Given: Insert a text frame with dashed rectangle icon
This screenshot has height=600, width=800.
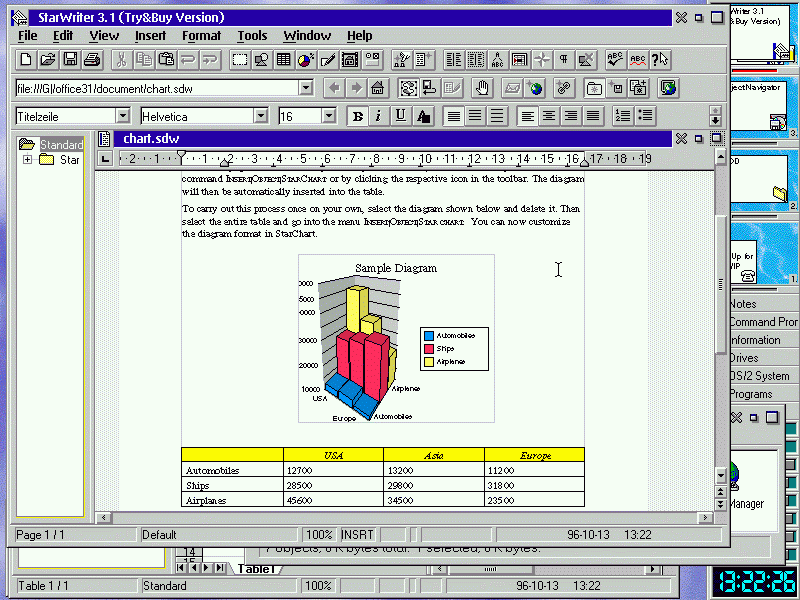Looking at the screenshot, I should 239,60.
